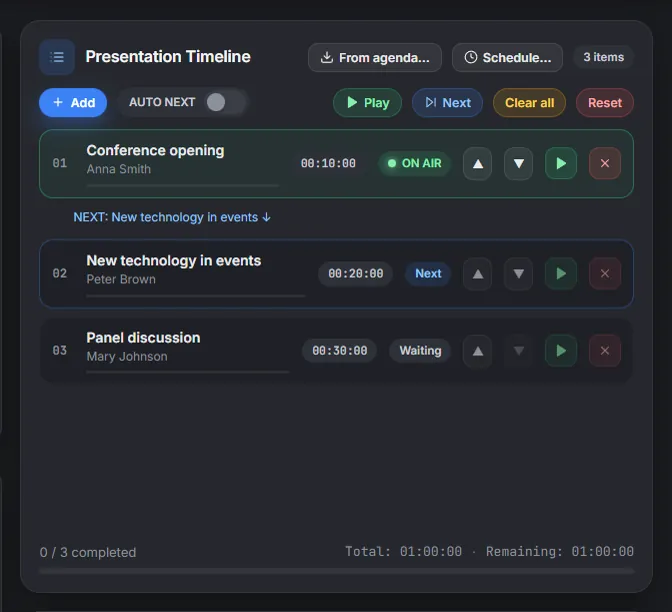The width and height of the screenshot is (672, 612).
Task: Click the Remaining: 01:00:00 readout
Action: point(560,552)
